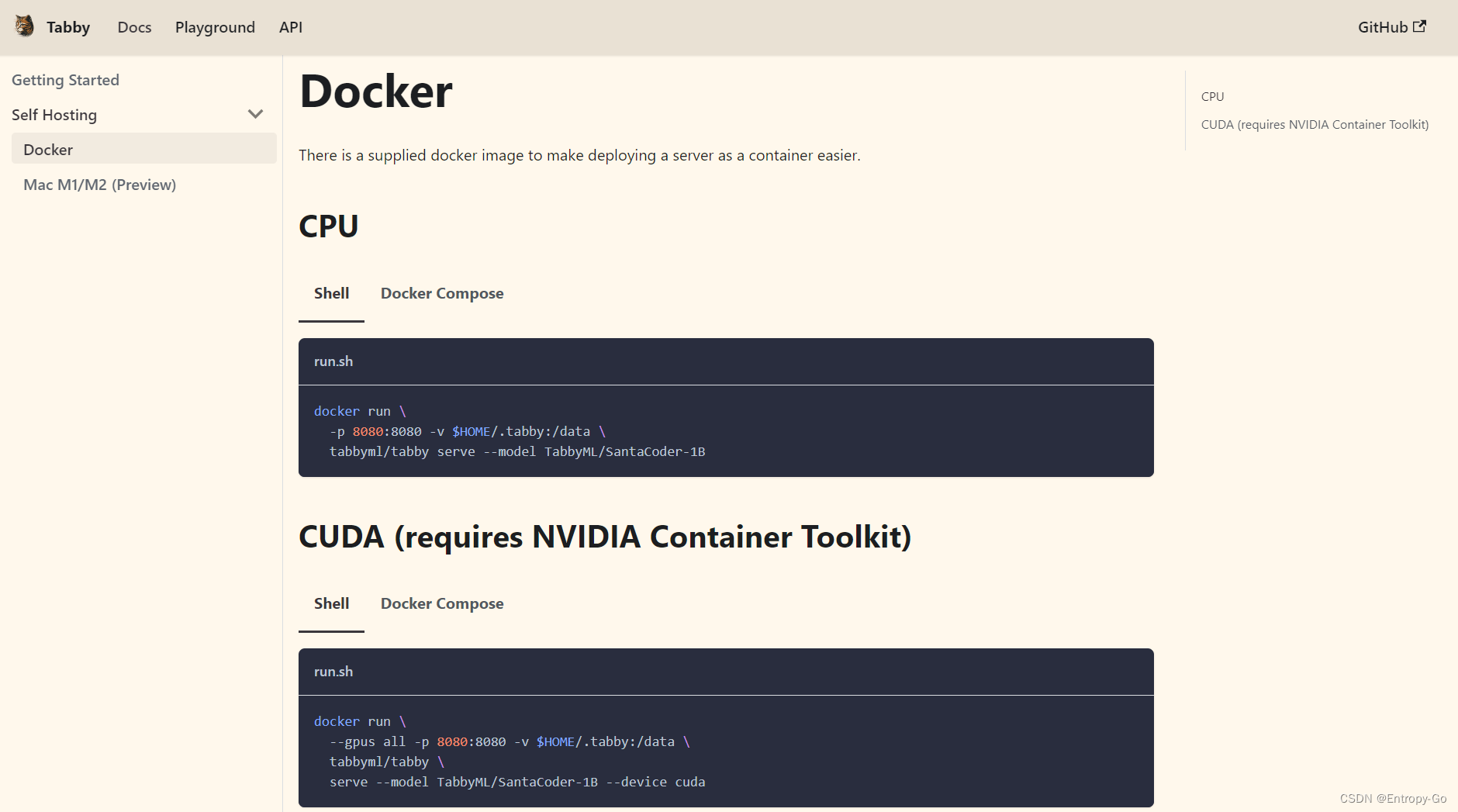Click the CSDN @Entropy-Go watermark text
Viewport: 1458px width, 812px height.
[1392, 798]
